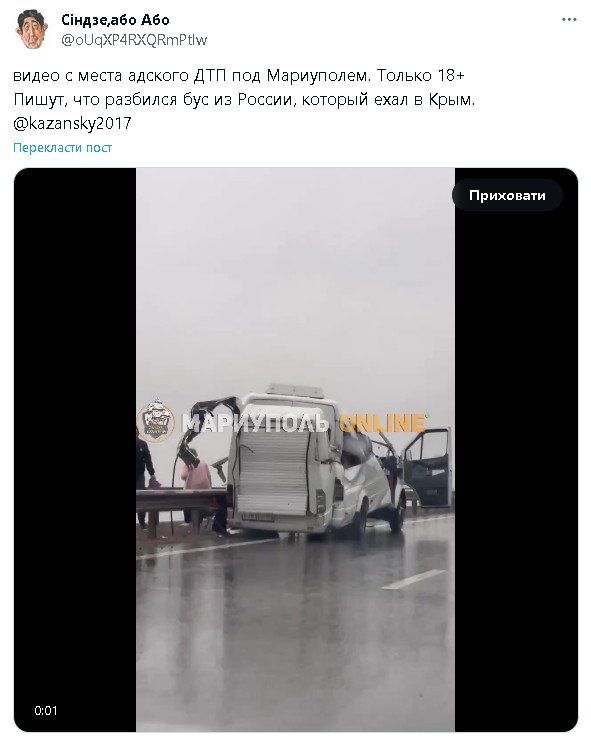This screenshot has height=739, width=591.
Task: Click the first line of the post text
Action: pos(239,75)
